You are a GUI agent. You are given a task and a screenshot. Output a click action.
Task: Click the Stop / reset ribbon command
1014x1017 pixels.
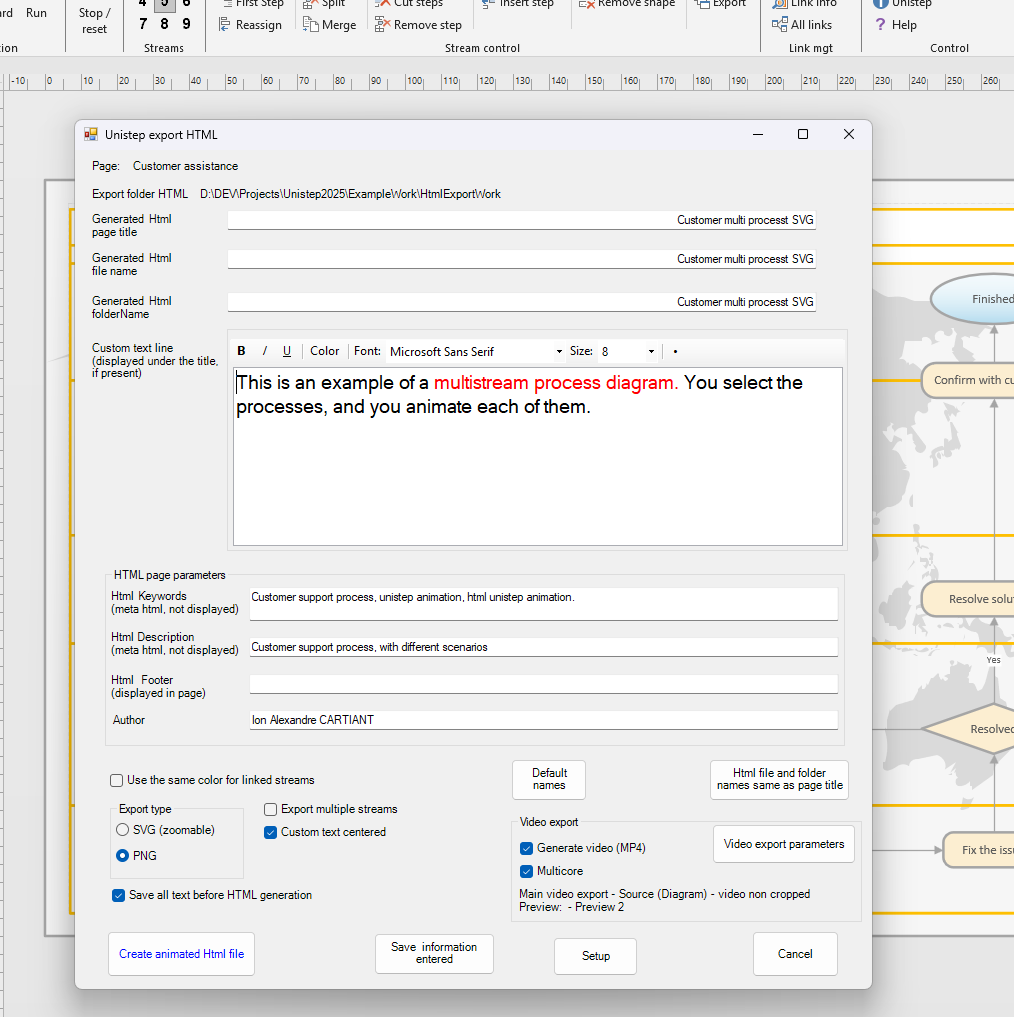tap(94, 20)
